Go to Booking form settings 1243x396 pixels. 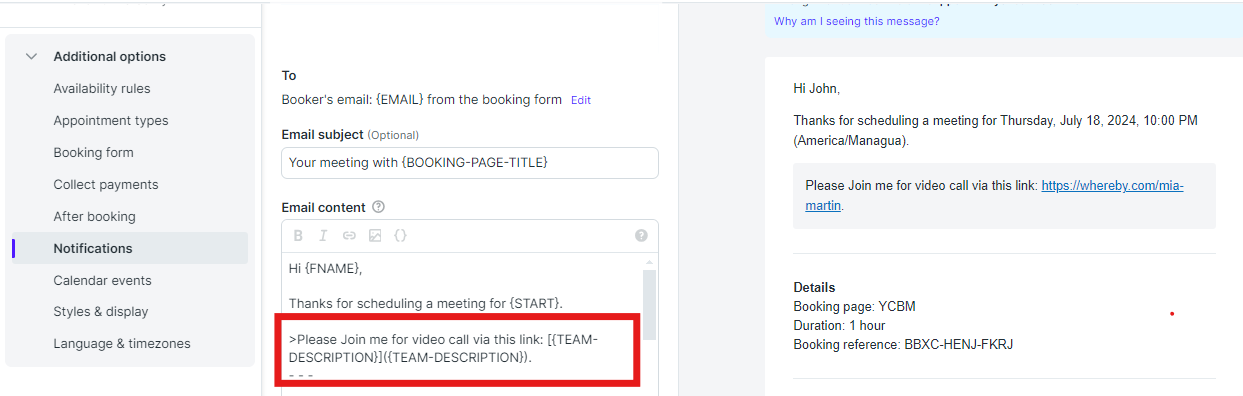(93, 153)
